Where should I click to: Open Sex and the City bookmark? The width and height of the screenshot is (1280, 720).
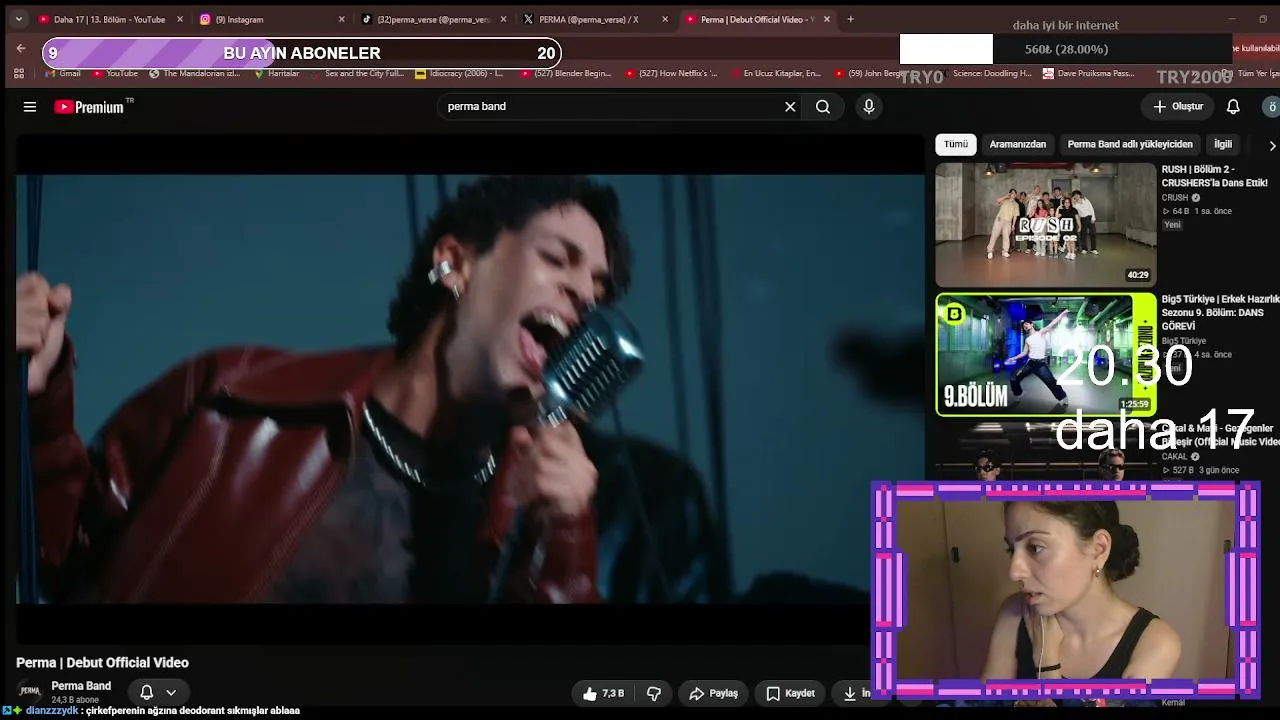point(357,73)
